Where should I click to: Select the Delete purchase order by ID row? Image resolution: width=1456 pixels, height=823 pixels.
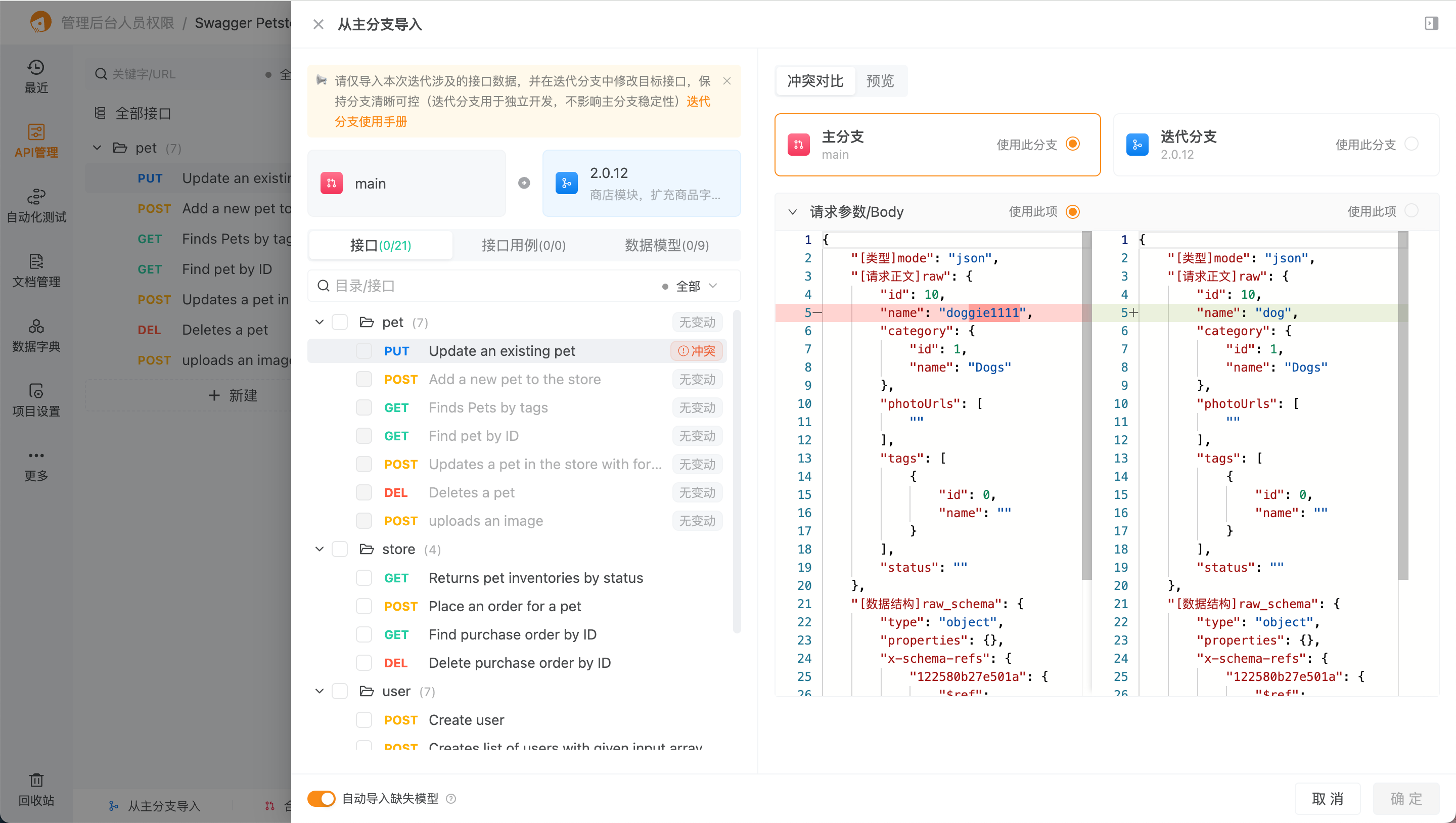tap(517, 662)
